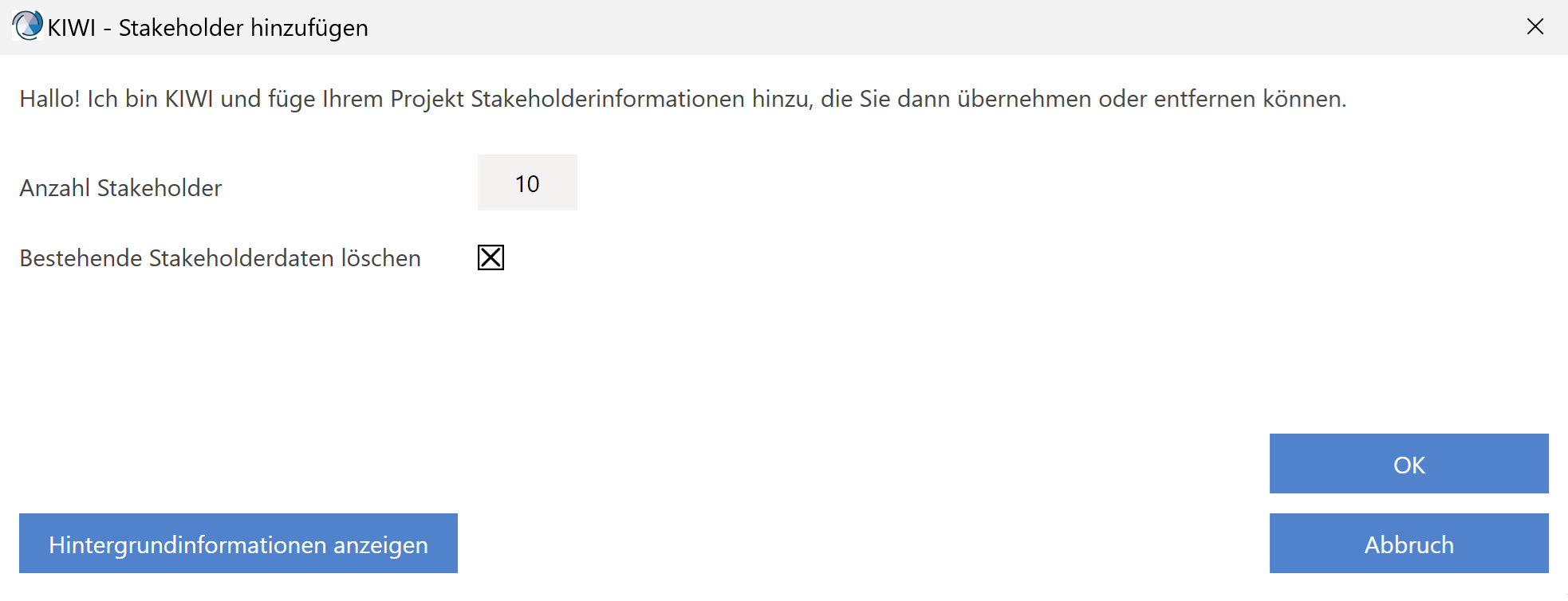Click the "Anzahl Stakeholder" label
Image resolution: width=1568 pixels, height=601 pixels.
tap(120, 188)
